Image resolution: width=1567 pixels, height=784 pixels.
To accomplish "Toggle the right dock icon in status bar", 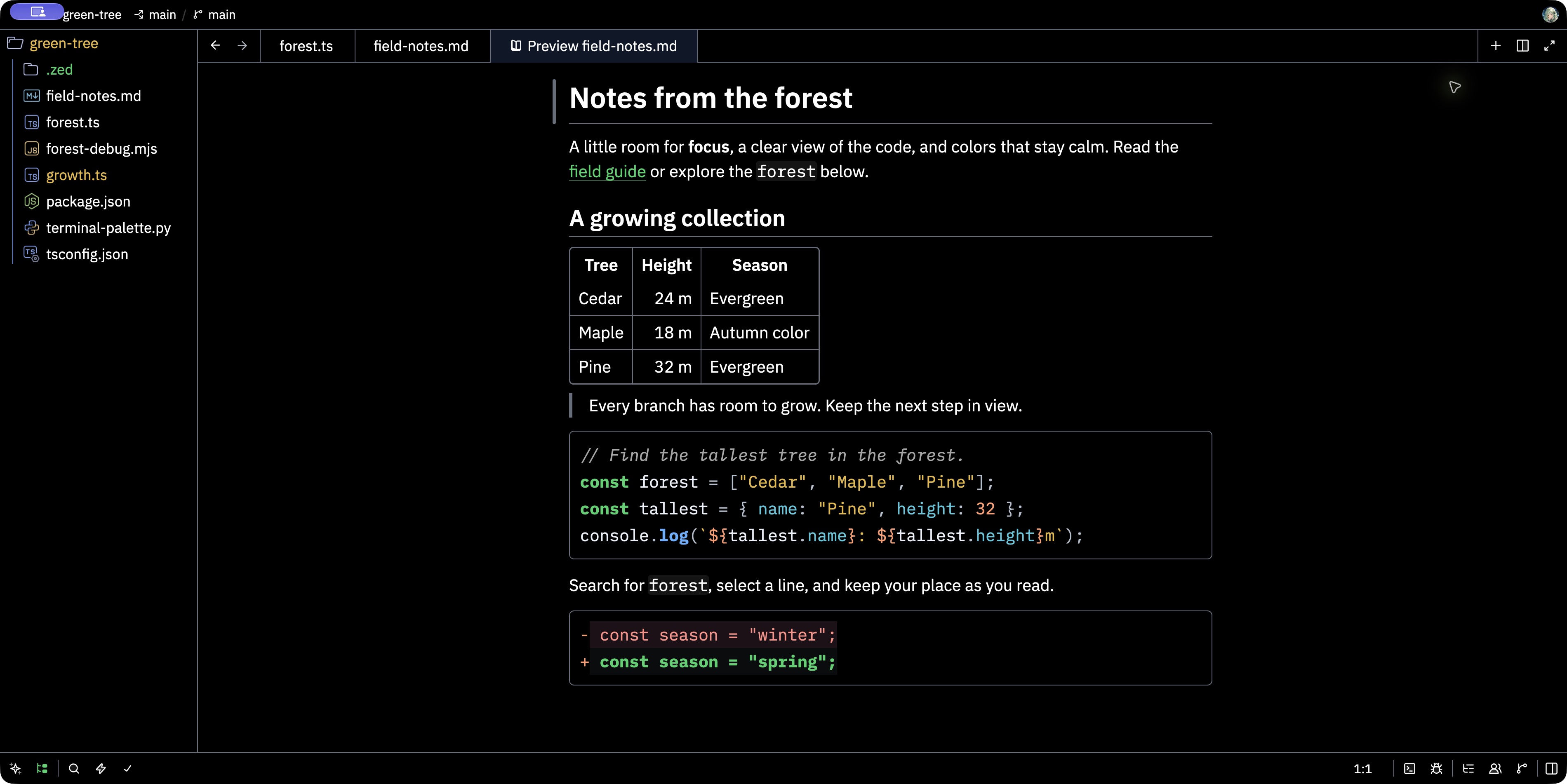I will click(1552, 768).
